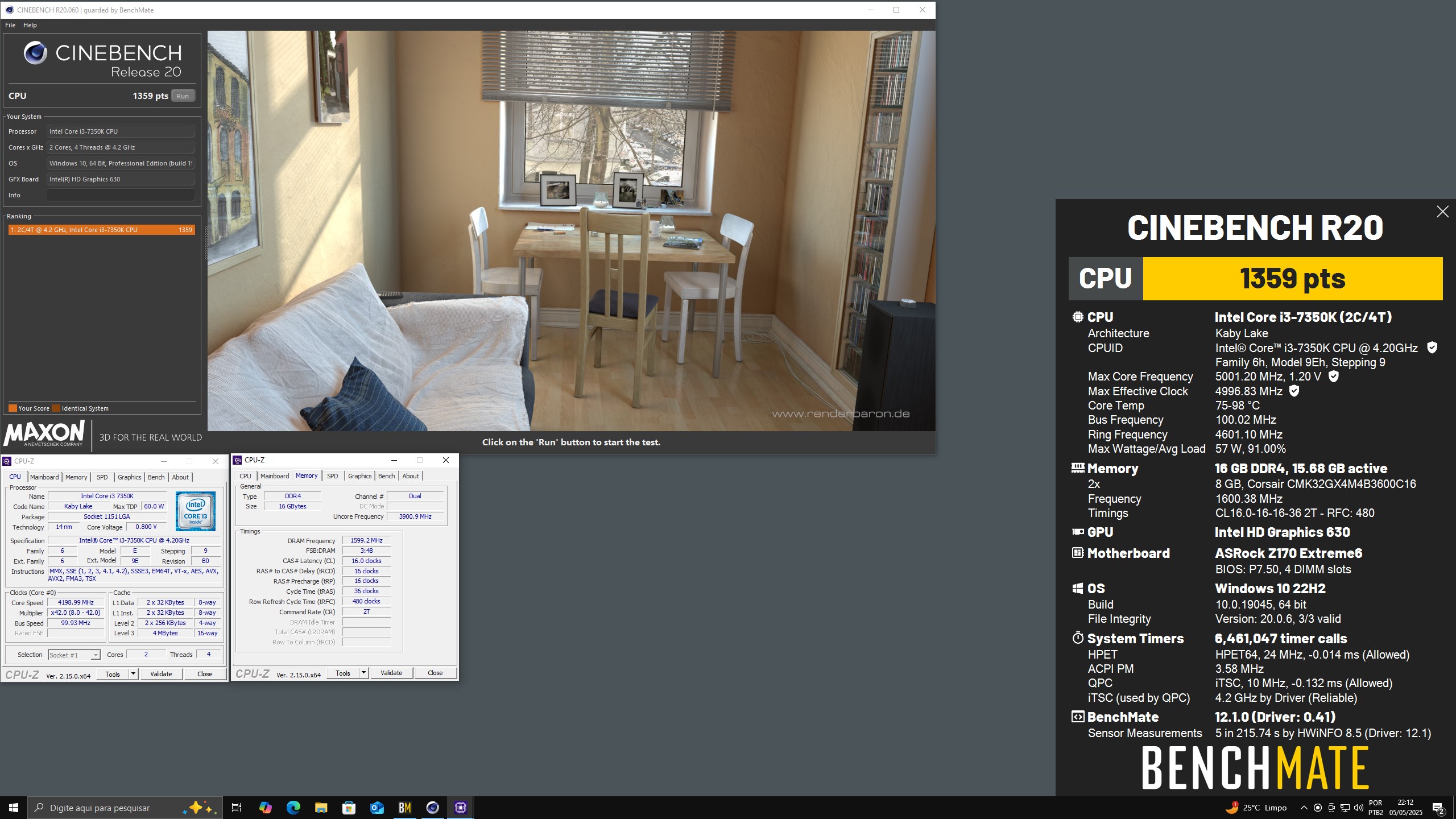Click Close button in left CPU-Z
This screenshot has height=819, width=1456.
coord(205,674)
